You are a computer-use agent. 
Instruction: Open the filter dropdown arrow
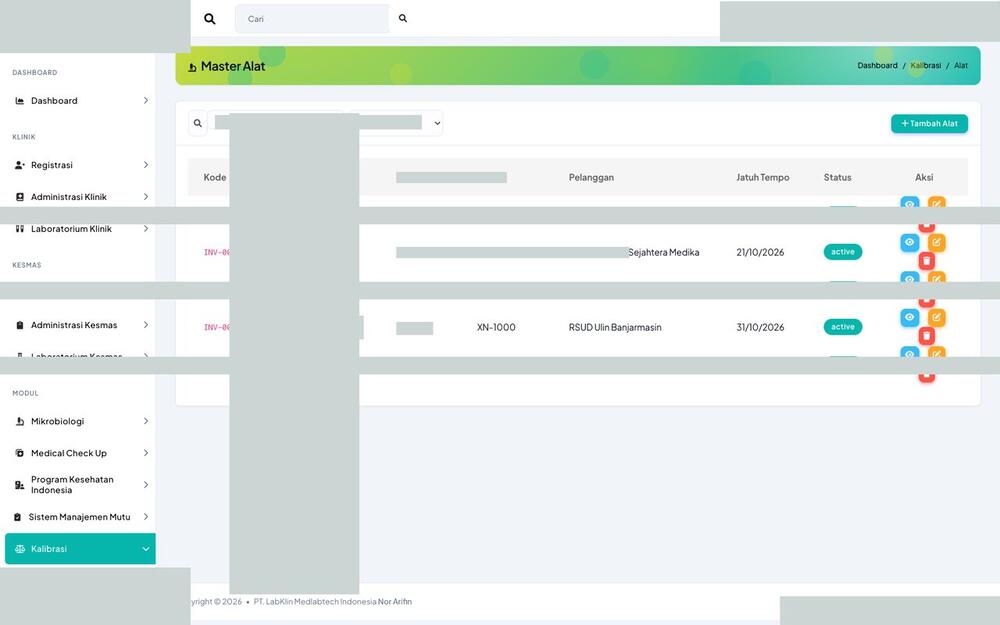point(438,123)
